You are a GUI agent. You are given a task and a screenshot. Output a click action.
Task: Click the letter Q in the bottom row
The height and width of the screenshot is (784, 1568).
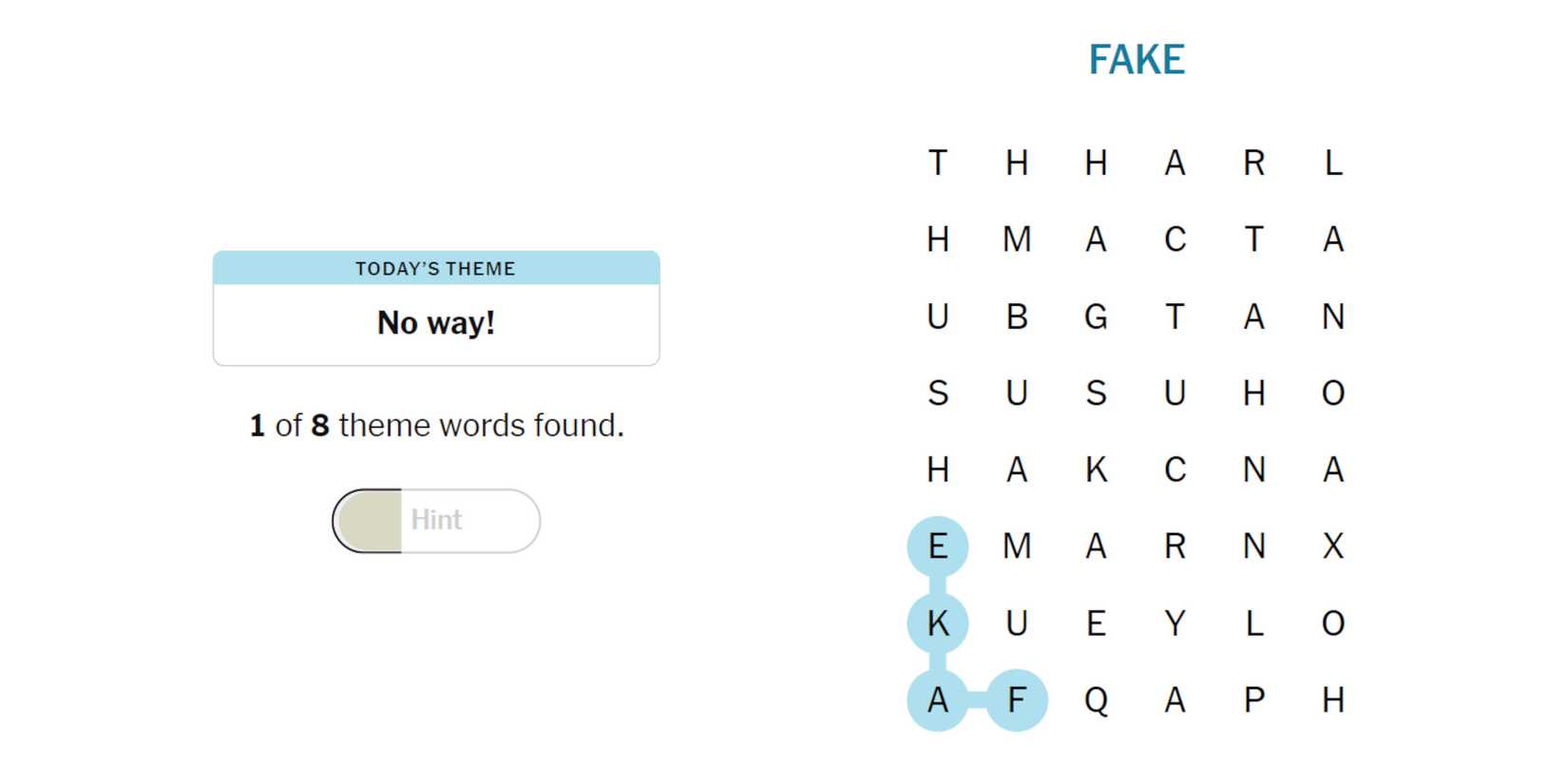[1096, 700]
